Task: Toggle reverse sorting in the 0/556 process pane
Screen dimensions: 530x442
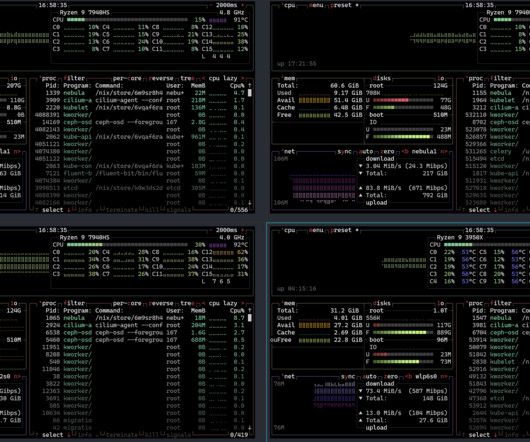Action: tap(161, 78)
